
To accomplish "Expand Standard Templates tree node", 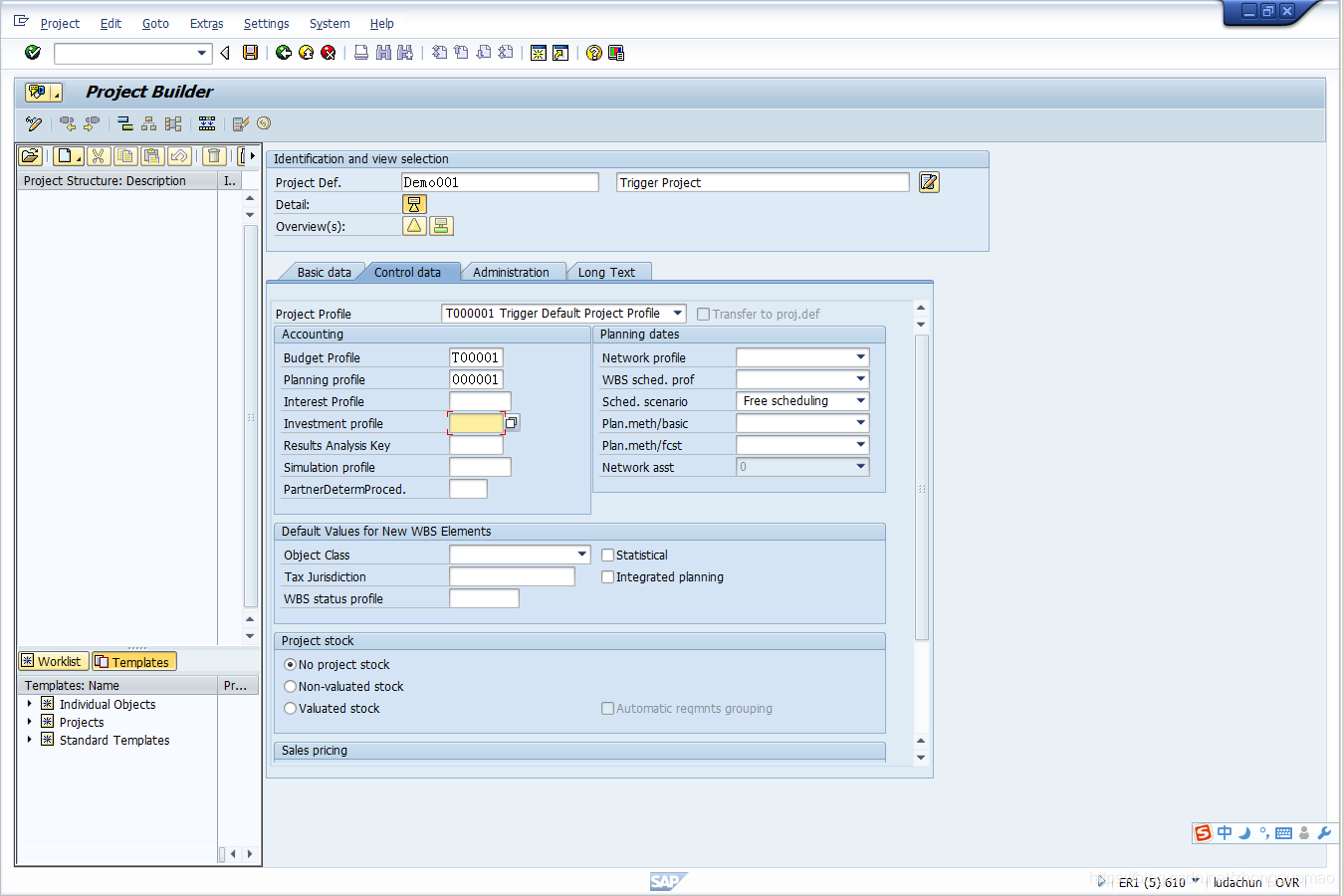I will [30, 740].
